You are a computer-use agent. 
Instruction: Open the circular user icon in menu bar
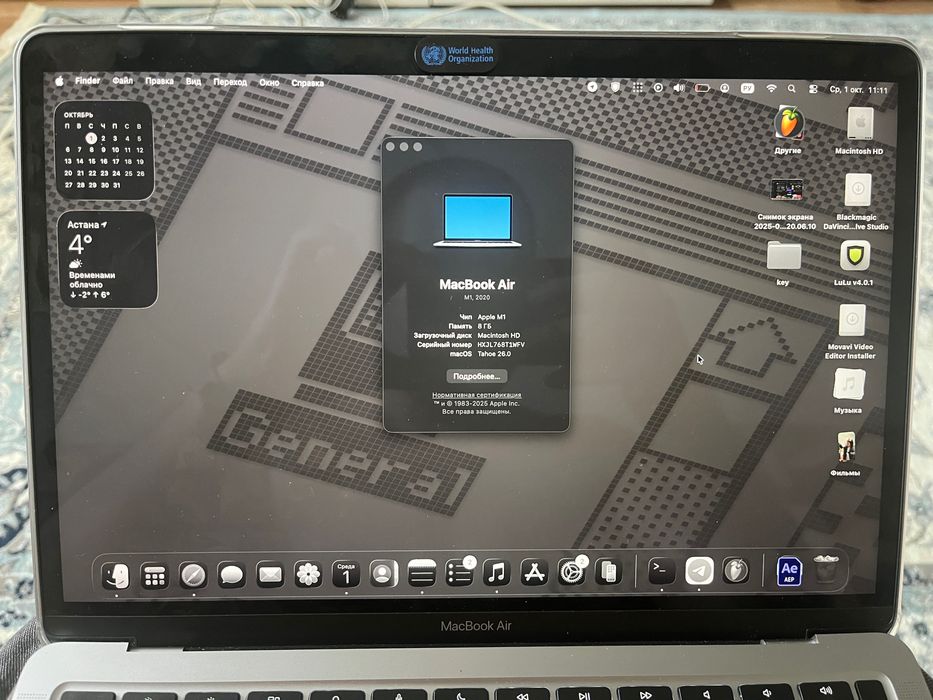point(725,88)
